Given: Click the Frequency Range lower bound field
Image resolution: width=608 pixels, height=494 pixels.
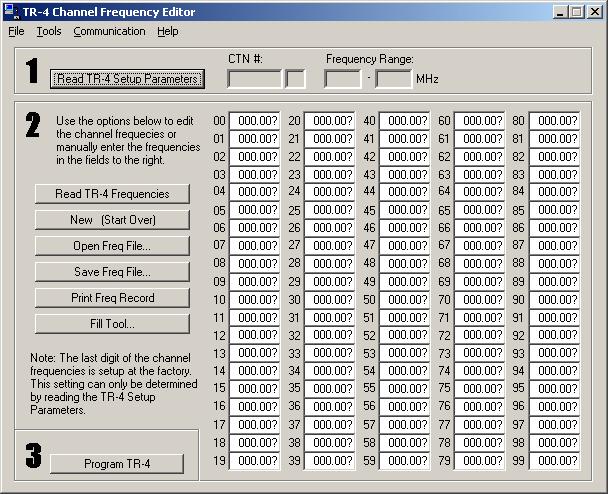Looking at the screenshot, I should tap(343, 79).
